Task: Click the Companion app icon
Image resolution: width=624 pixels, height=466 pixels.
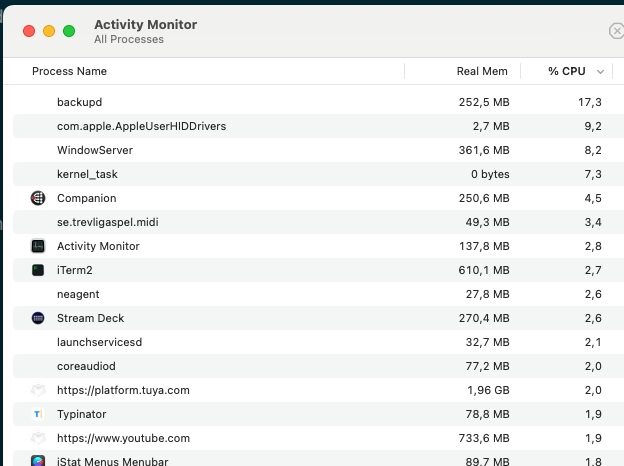Action: click(x=38, y=198)
